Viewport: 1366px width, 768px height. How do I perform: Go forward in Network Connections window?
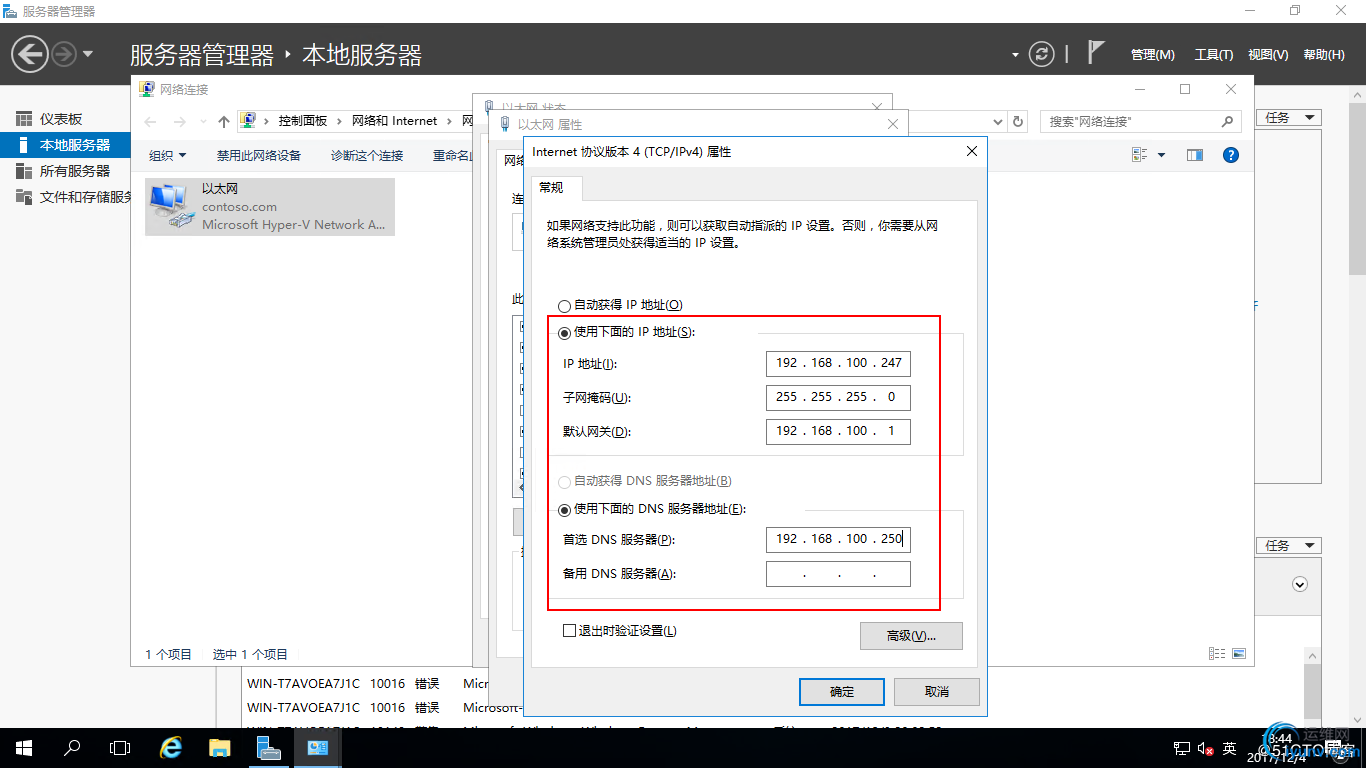click(x=180, y=122)
